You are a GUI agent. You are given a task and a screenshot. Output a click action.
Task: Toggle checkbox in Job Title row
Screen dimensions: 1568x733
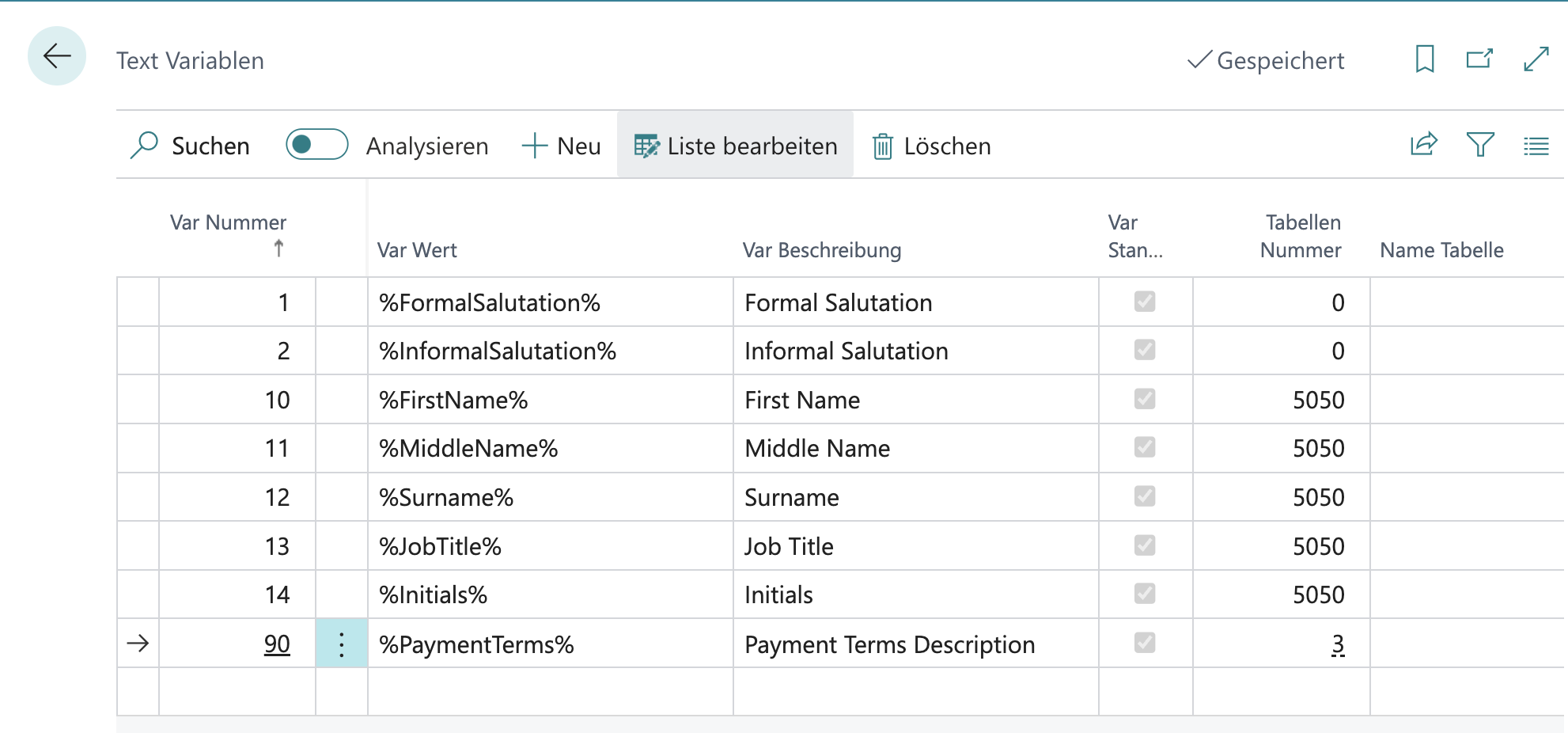[x=1145, y=545]
